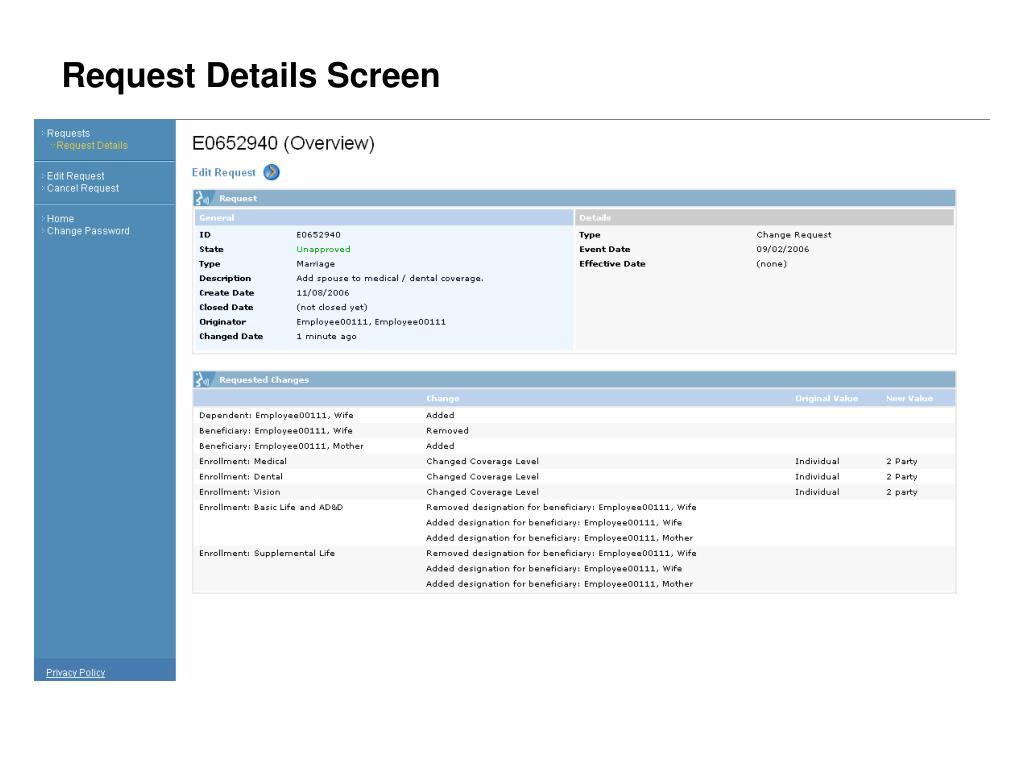Image resolution: width=1024 pixels, height=768 pixels.
Task: Choose Edit Request in the left sidebar
Action: click(75, 176)
